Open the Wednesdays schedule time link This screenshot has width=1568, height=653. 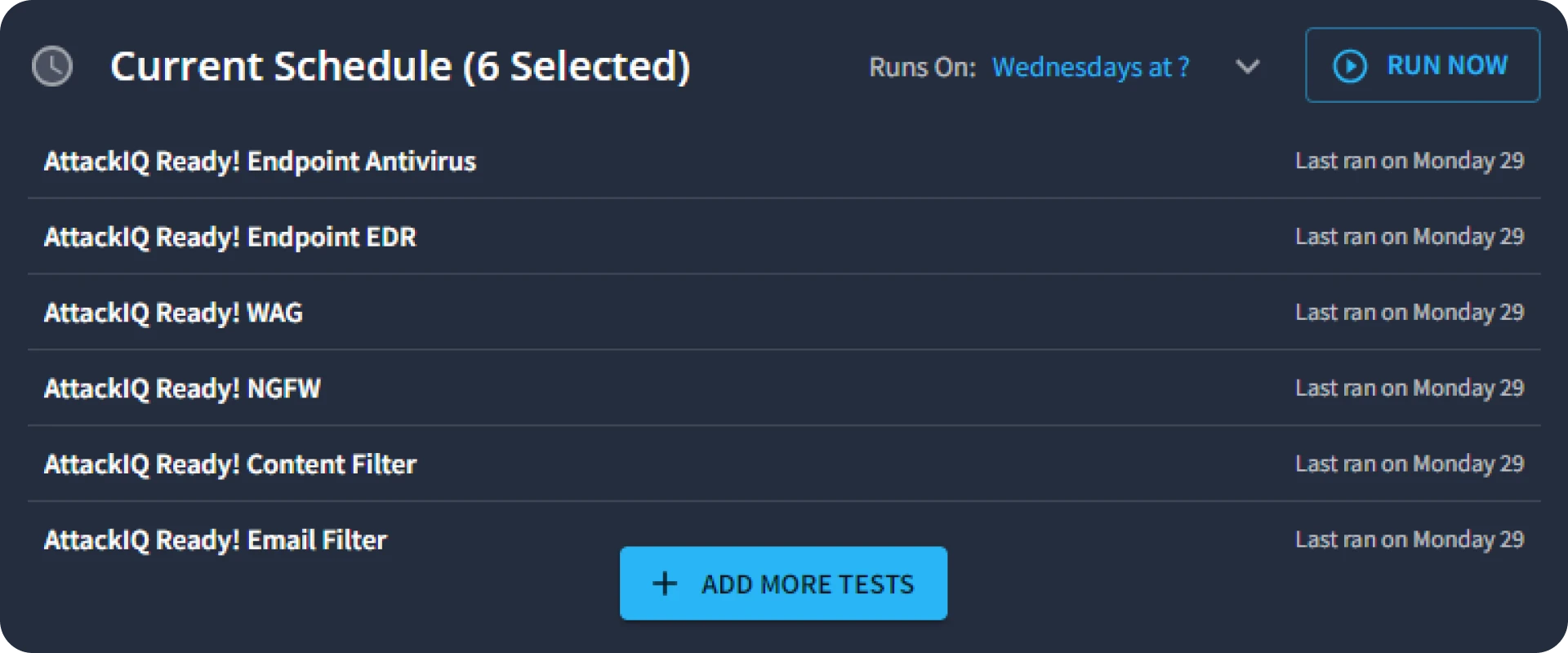[1090, 67]
